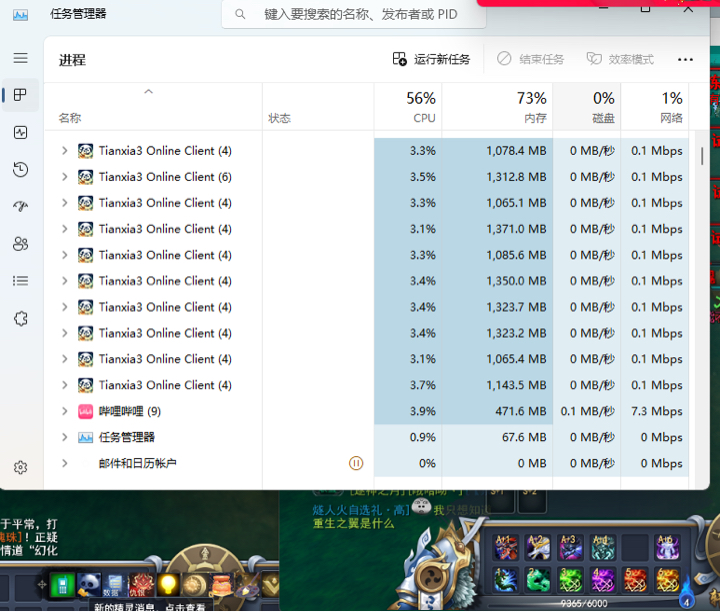Screen dimensions: 720x612
Task: Use purple rune skill numbered 4
Action: (602, 579)
